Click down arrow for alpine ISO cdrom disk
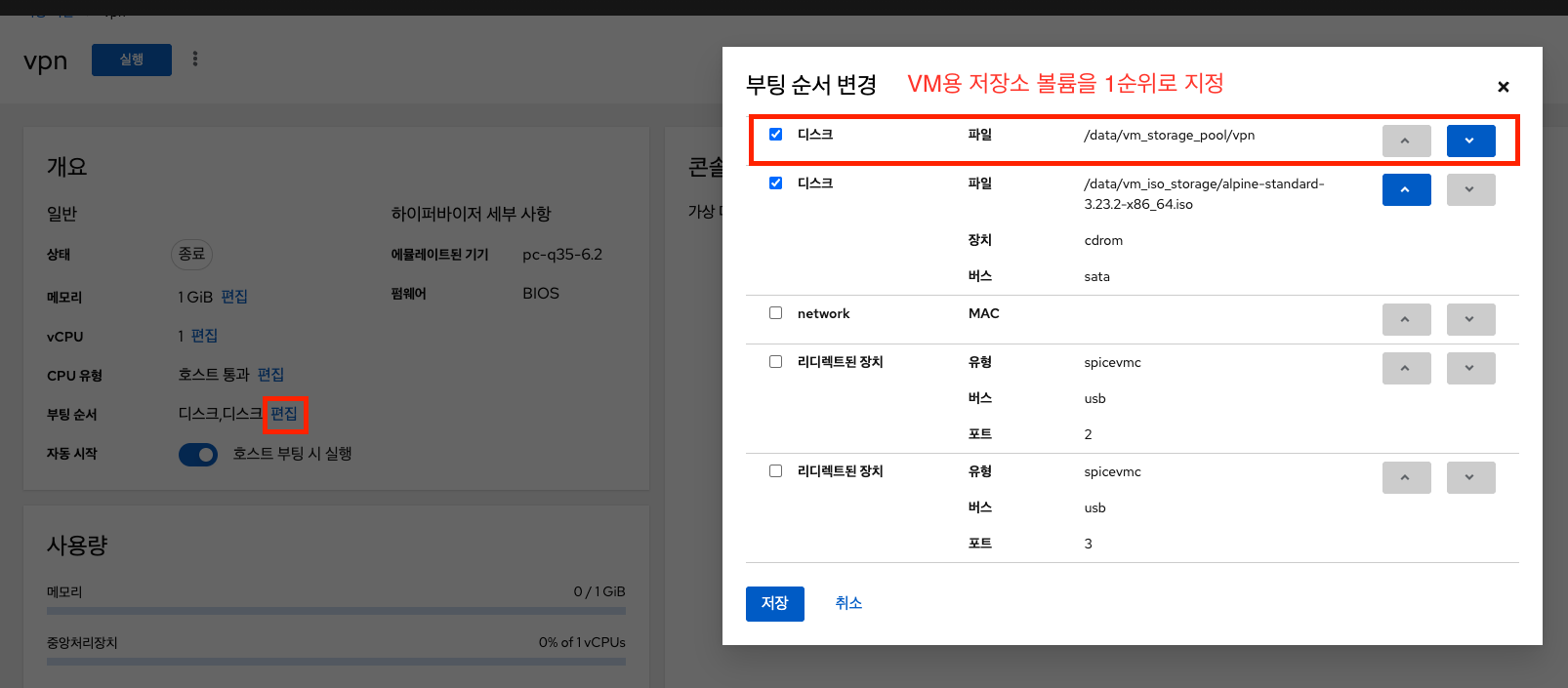 coord(1470,189)
